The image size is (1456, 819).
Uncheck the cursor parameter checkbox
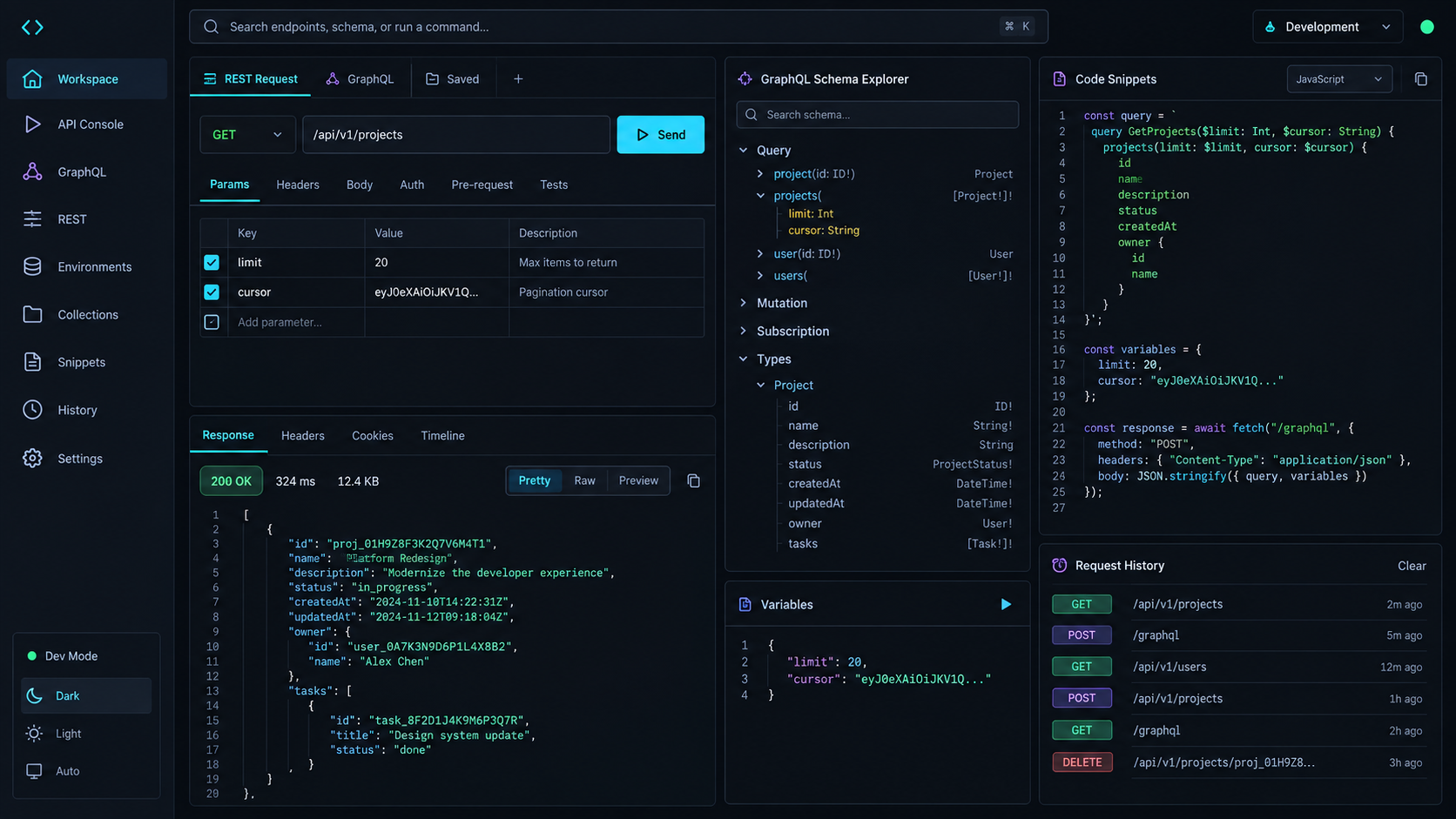(212, 292)
